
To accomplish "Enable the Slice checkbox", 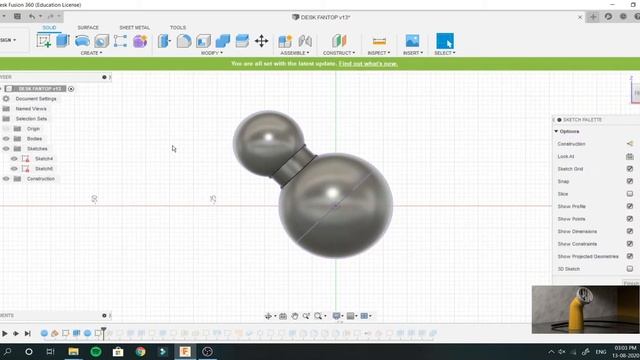I will coord(629,194).
